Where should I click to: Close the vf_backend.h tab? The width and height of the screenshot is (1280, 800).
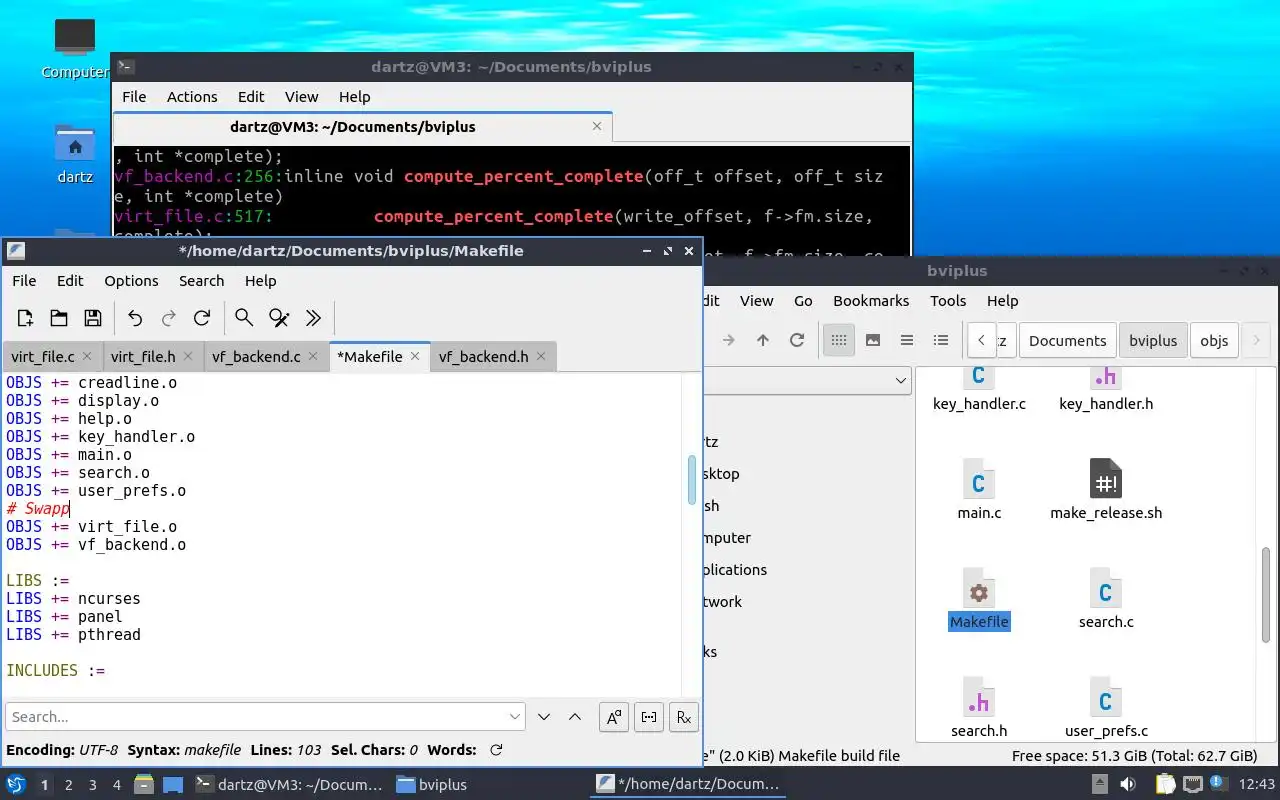point(541,356)
